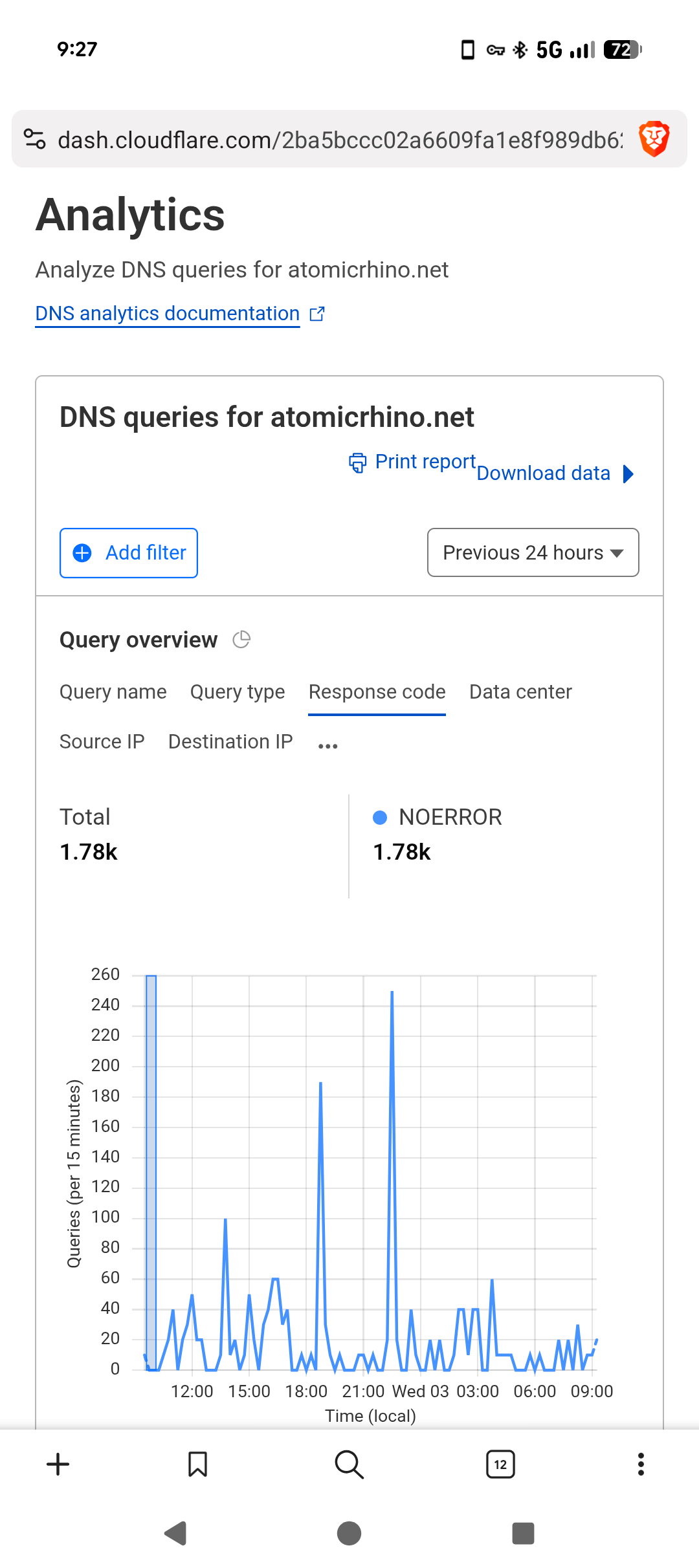699x1568 pixels.
Task: Tap the bookmark icon
Action: (197, 1465)
